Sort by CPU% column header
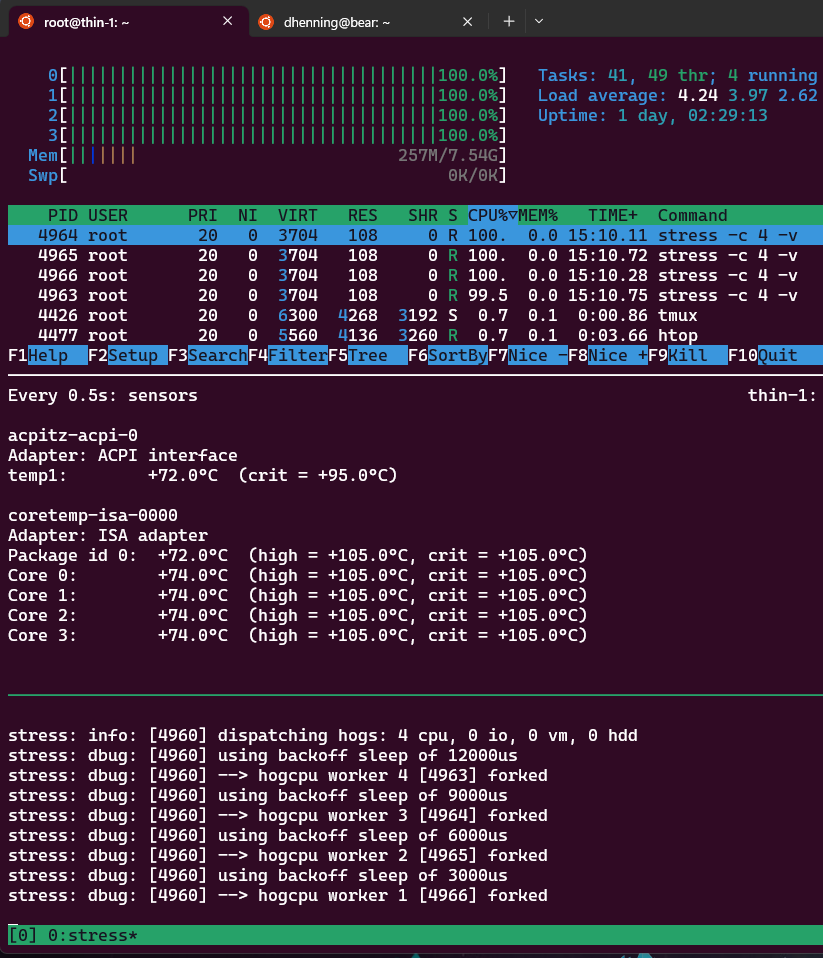823x958 pixels. 492,216
